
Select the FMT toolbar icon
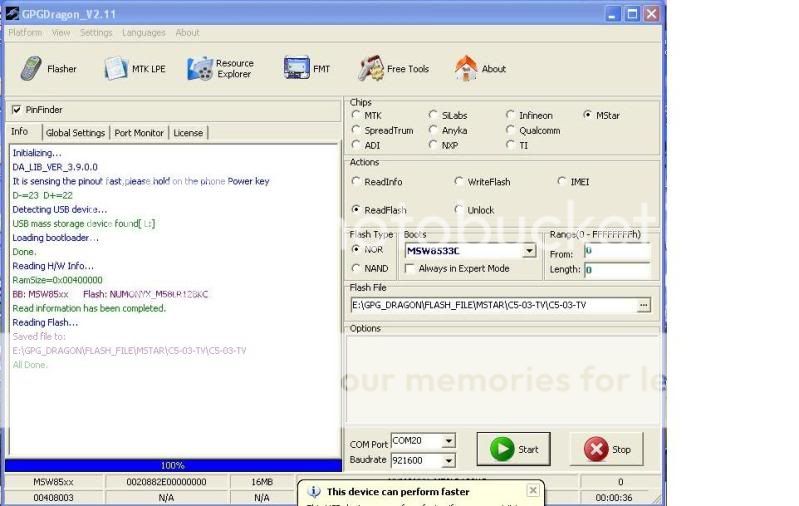click(297, 68)
